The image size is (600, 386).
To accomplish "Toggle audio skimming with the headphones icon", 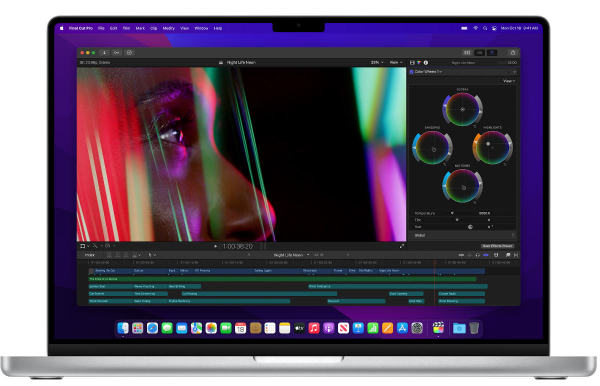I will point(477,255).
